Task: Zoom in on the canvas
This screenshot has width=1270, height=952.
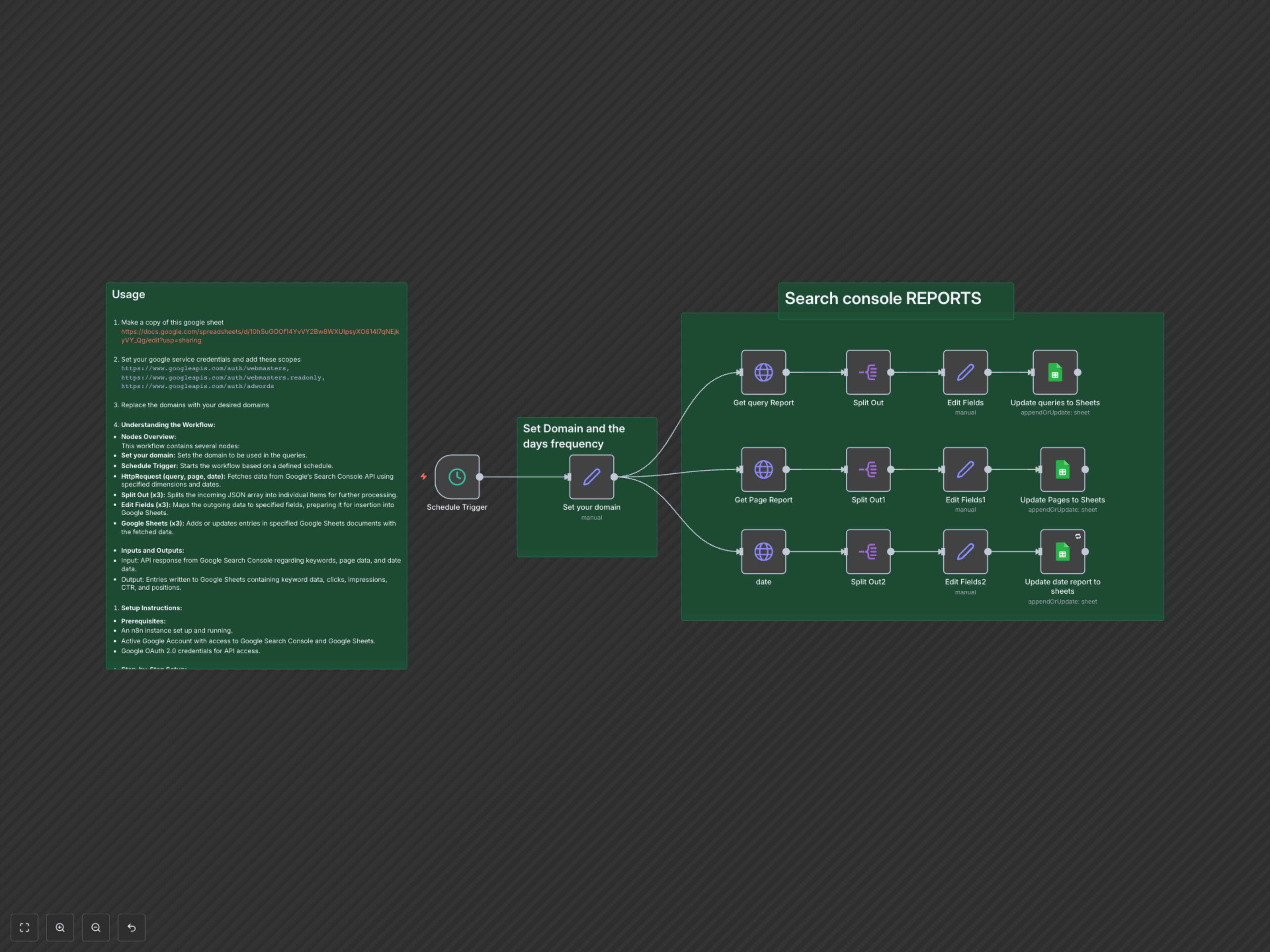Action: point(60,927)
